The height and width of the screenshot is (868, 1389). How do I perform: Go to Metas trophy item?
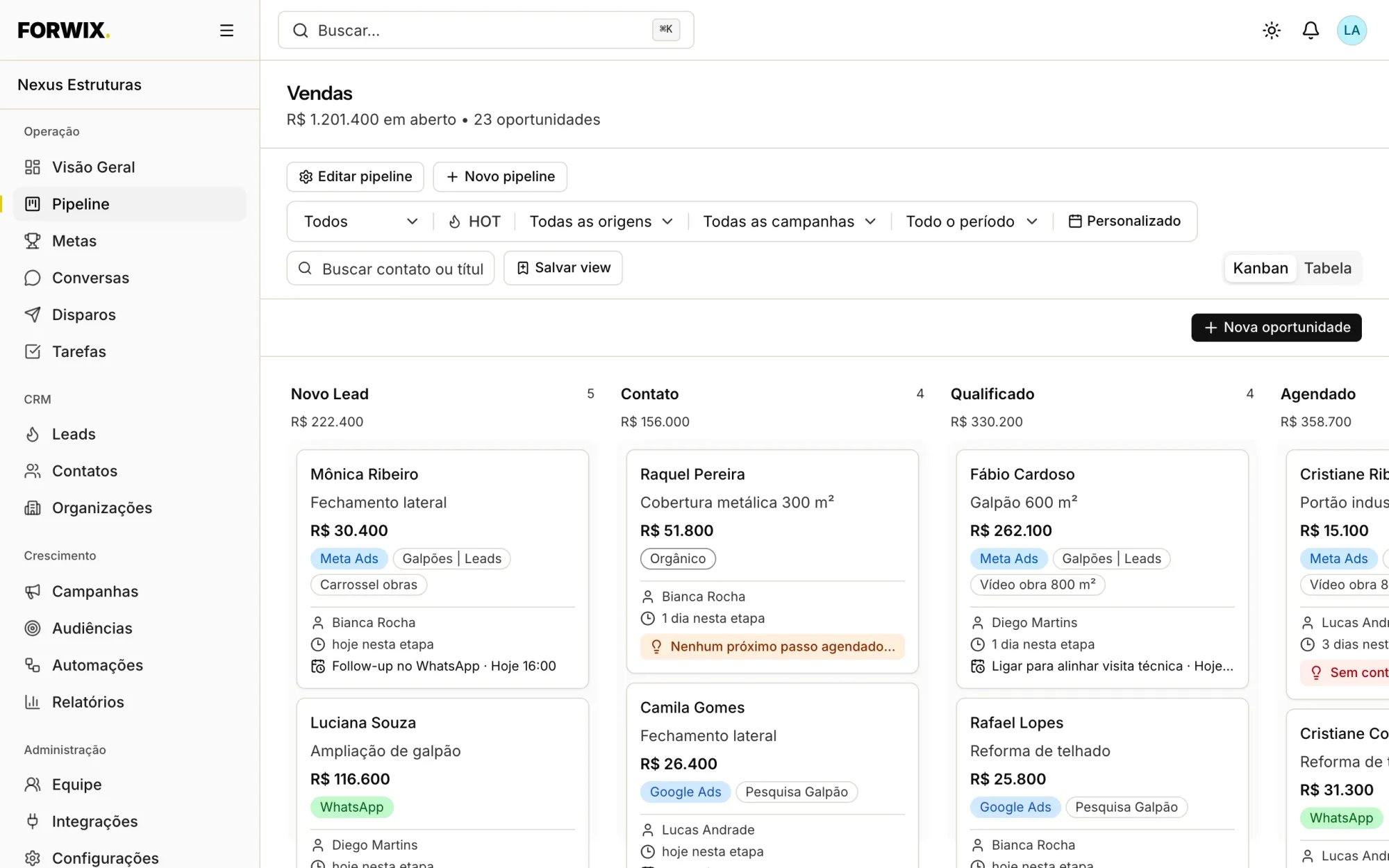click(130, 241)
